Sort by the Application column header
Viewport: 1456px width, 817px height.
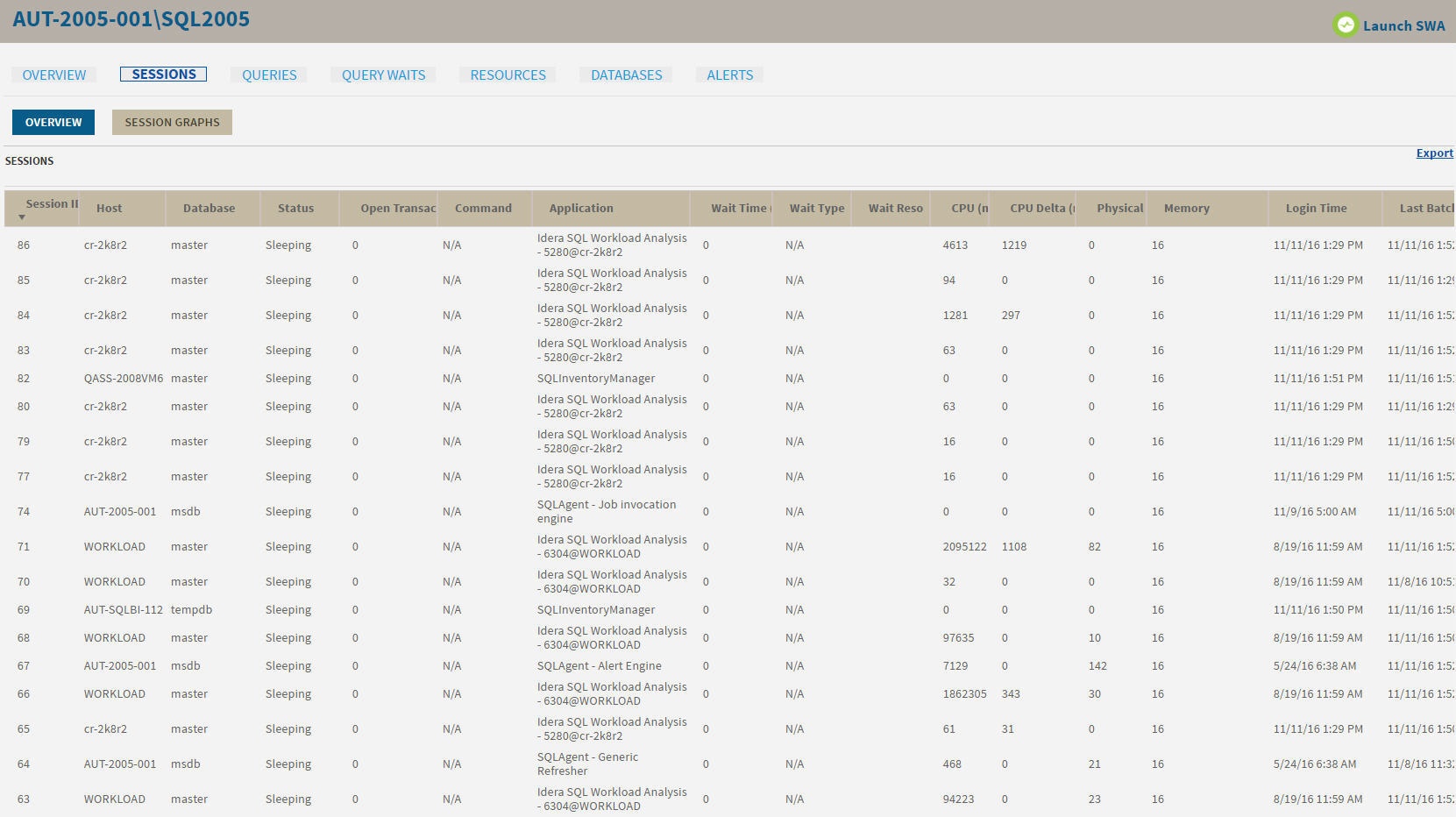pyautogui.click(x=581, y=209)
